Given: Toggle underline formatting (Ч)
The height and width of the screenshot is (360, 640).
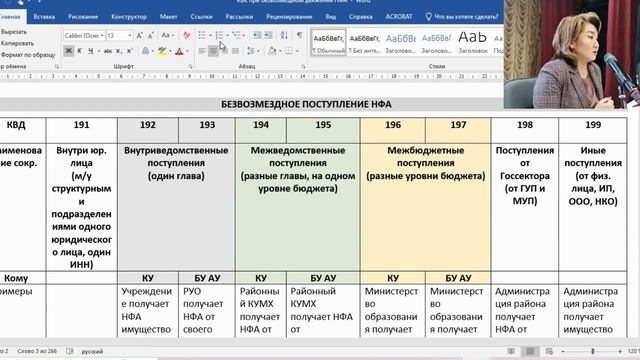Looking at the screenshot, I should (x=90, y=51).
